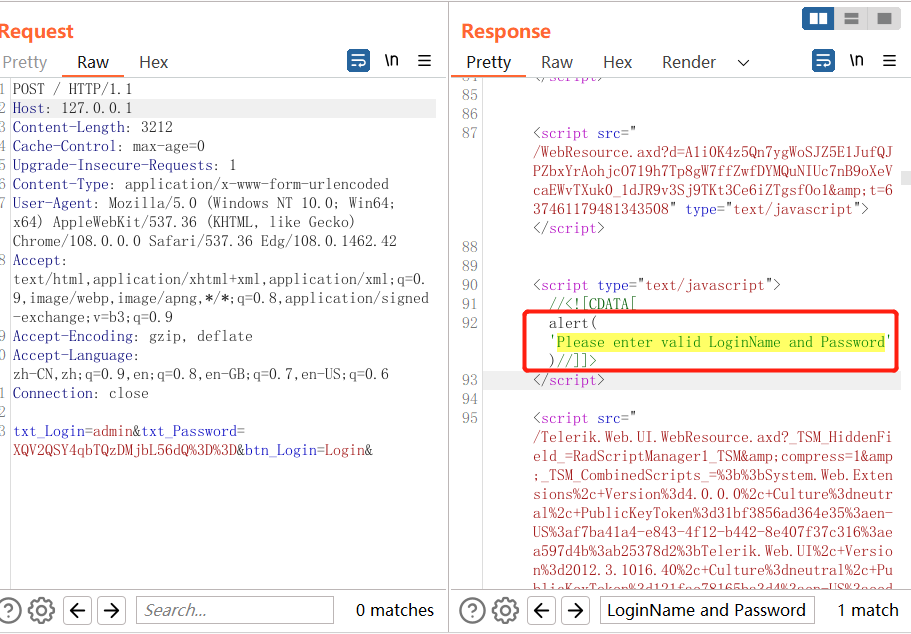This screenshot has height=634, width=911.
Task: Select the Request Hex tab
Action: 153,62
